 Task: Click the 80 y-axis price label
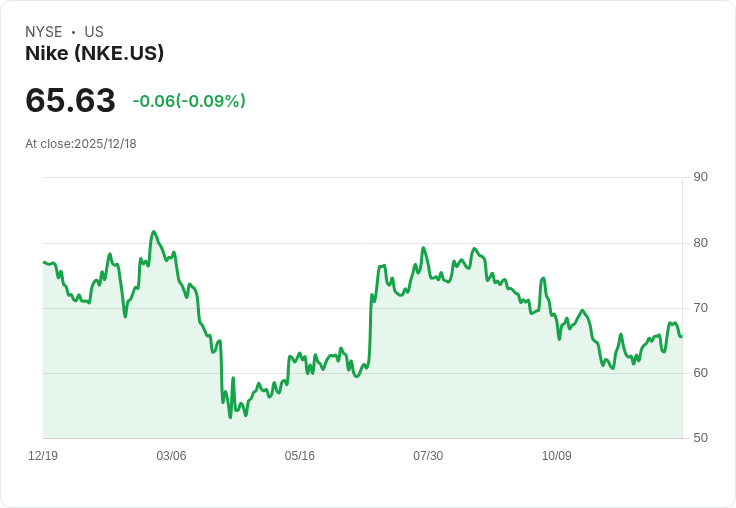pyautogui.click(x=701, y=243)
